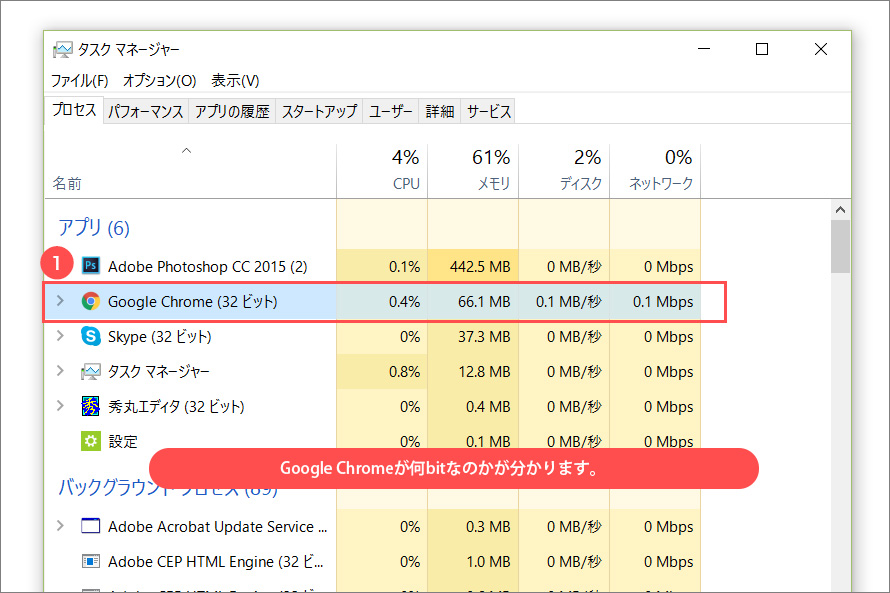Click Adobe CEP HTML Engine icon
Screen dimensions: 890x593
[91, 561]
